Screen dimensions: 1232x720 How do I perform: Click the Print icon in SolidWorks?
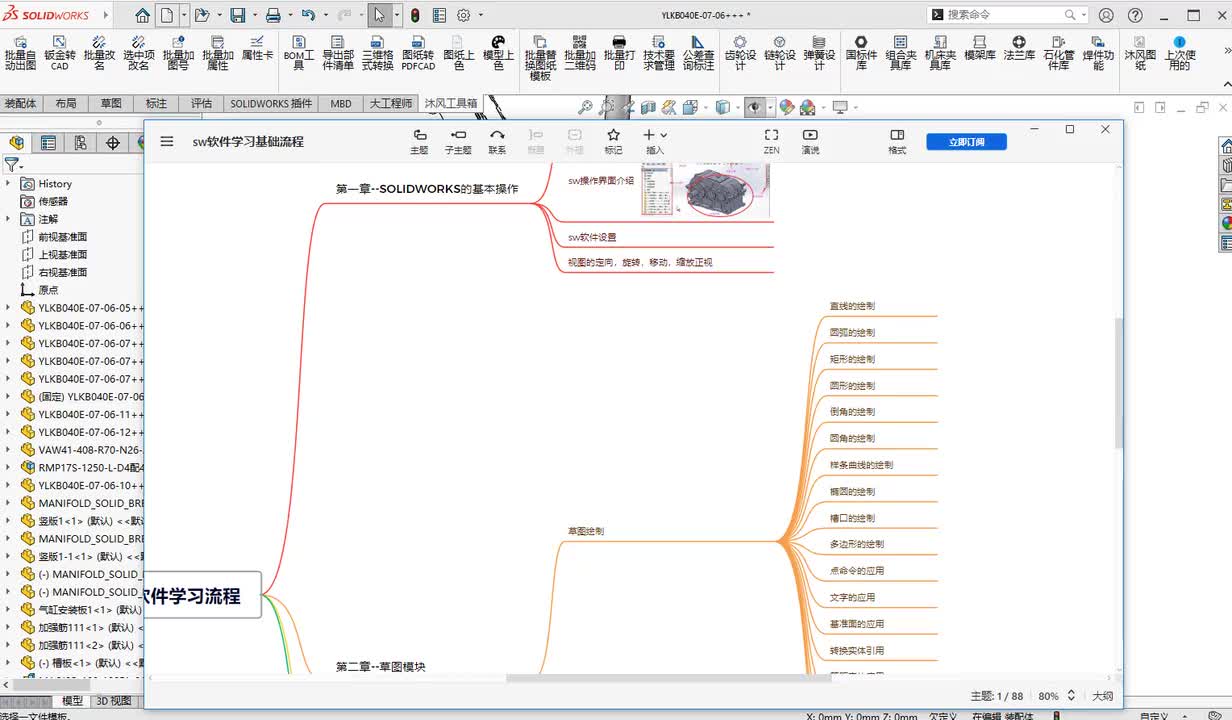[273, 15]
